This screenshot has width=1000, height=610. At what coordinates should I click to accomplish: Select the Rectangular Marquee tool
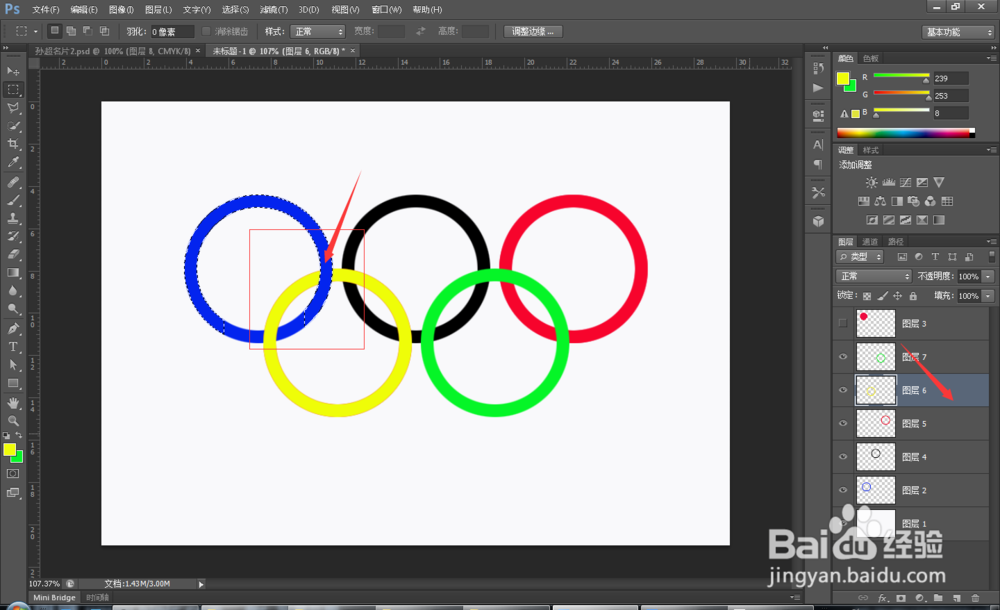pyautogui.click(x=13, y=89)
